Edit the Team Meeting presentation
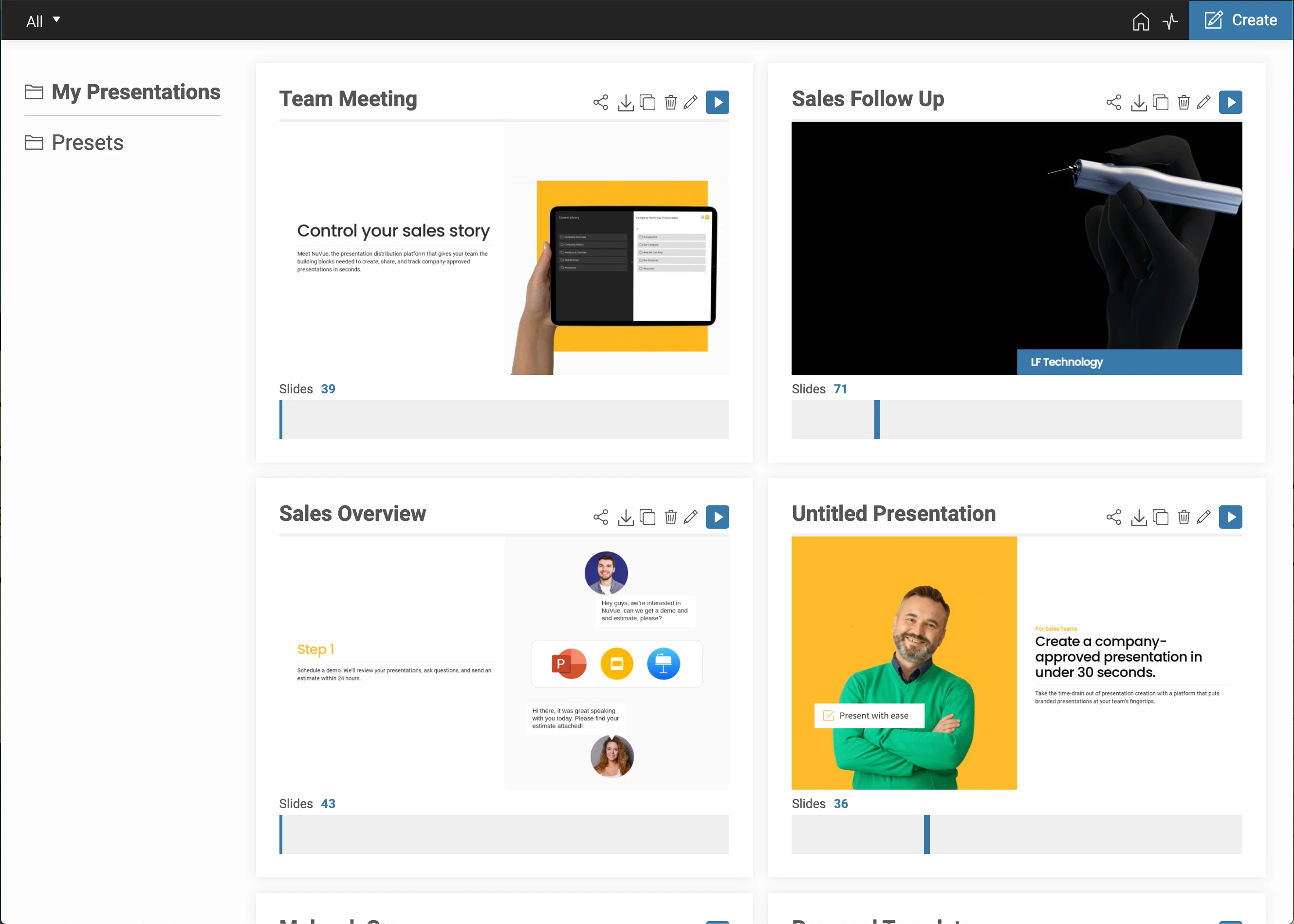Image resolution: width=1294 pixels, height=924 pixels. [x=690, y=102]
